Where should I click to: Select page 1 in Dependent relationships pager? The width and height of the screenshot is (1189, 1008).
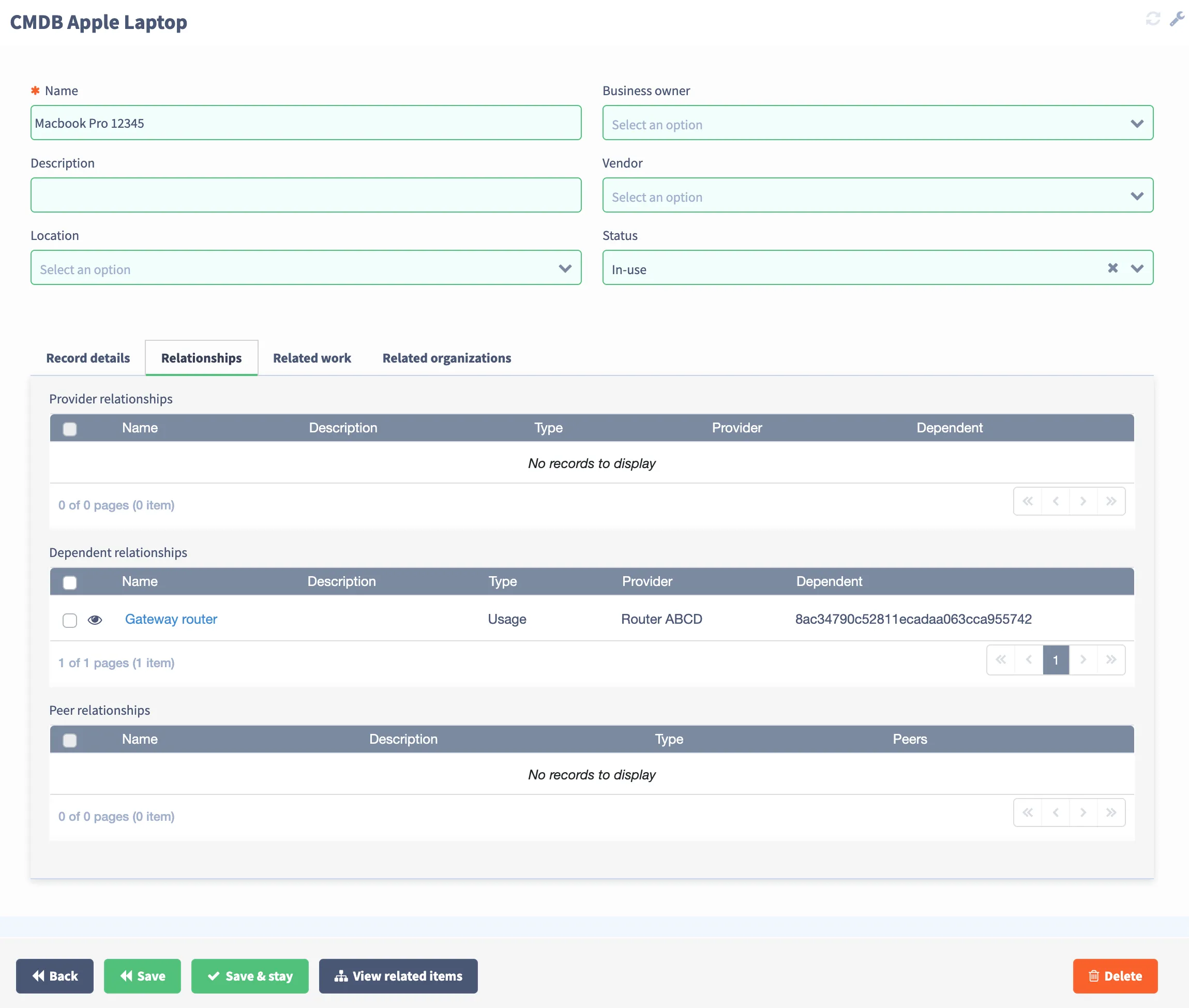point(1055,659)
